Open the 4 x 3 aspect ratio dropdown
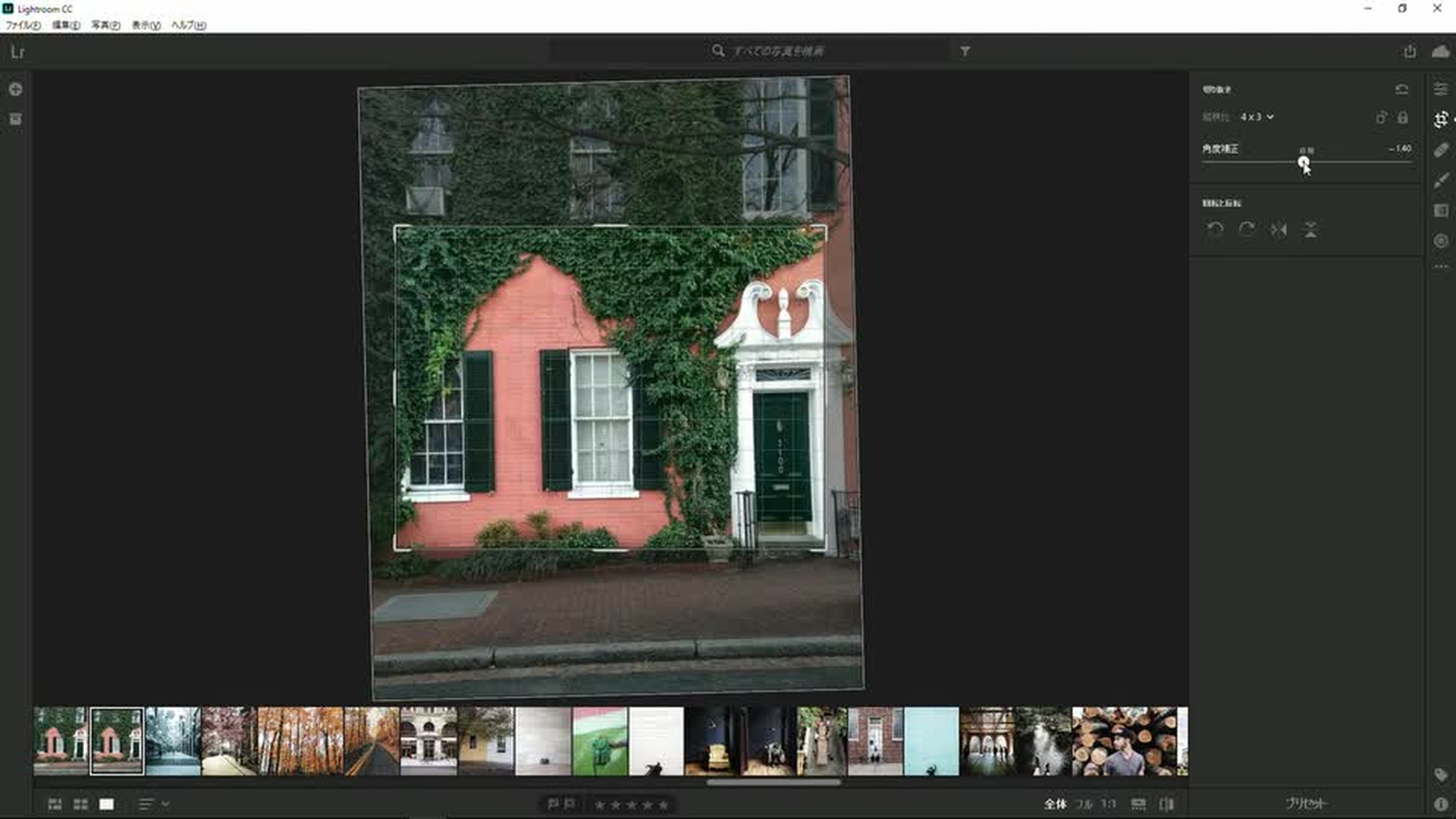 1257,117
